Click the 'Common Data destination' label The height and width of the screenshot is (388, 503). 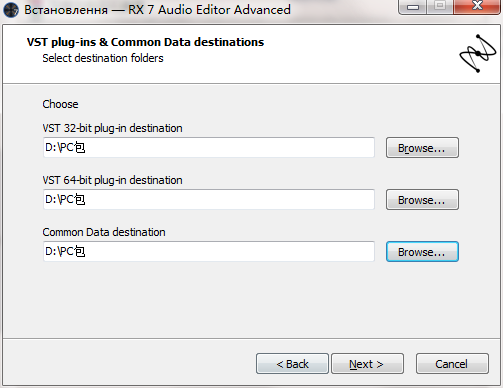[x=104, y=232]
